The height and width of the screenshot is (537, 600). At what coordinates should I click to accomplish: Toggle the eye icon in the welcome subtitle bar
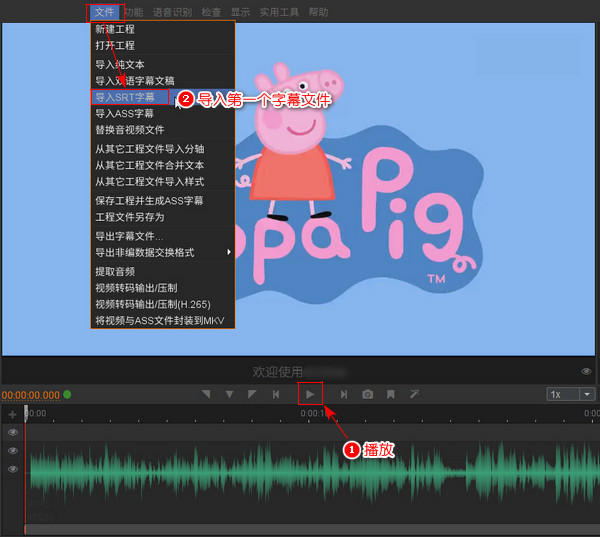pyautogui.click(x=586, y=371)
